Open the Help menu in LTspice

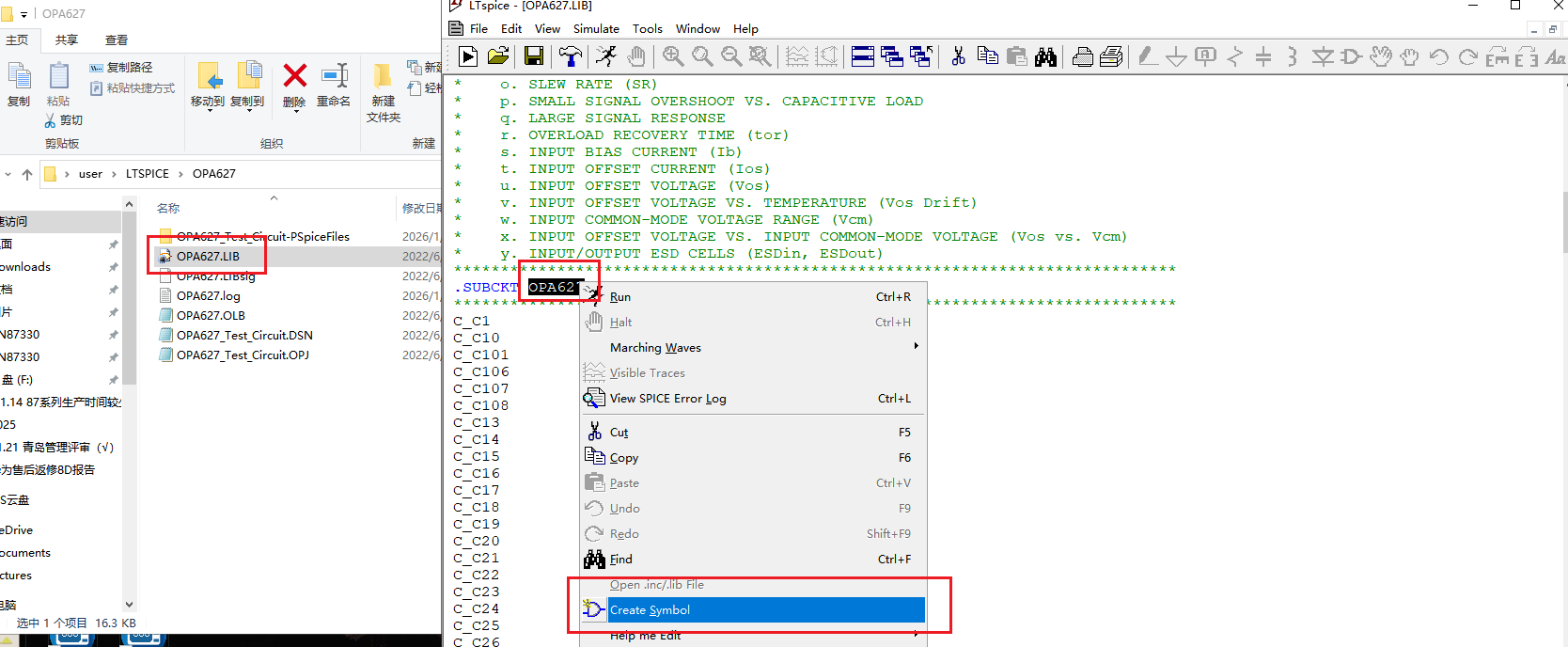(745, 28)
